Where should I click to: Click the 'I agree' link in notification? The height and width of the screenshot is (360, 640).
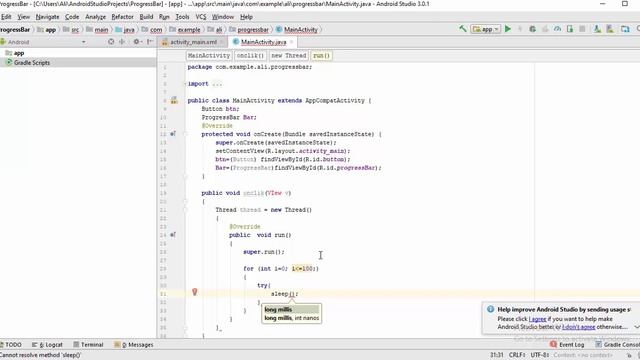click(x=537, y=319)
